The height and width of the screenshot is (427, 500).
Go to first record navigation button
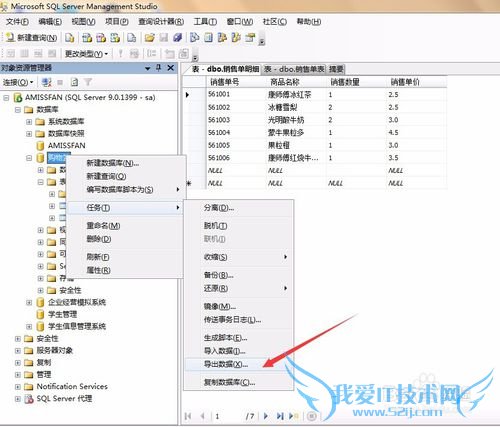point(188,416)
